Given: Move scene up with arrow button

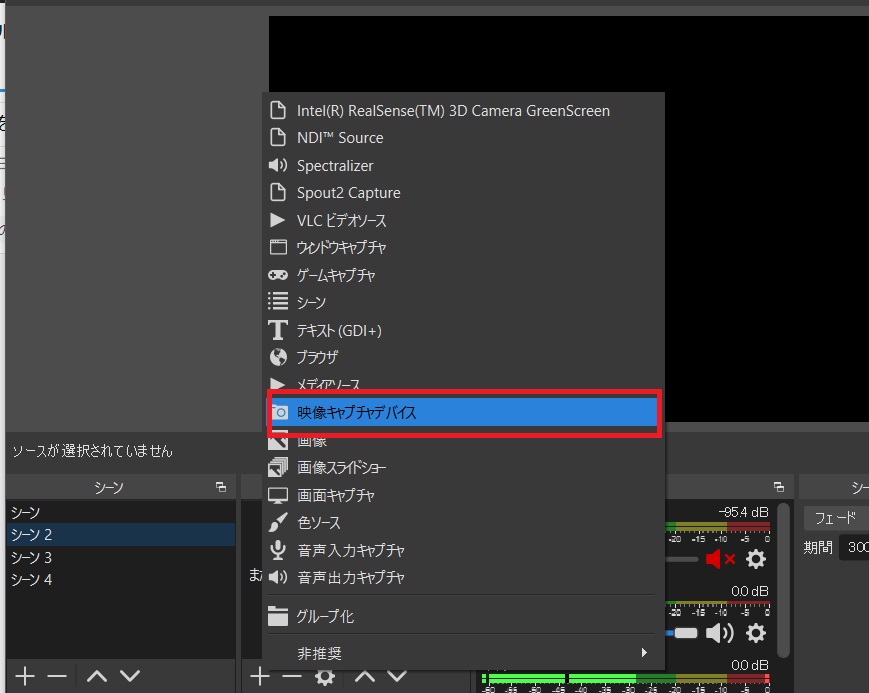Looking at the screenshot, I should click(97, 676).
